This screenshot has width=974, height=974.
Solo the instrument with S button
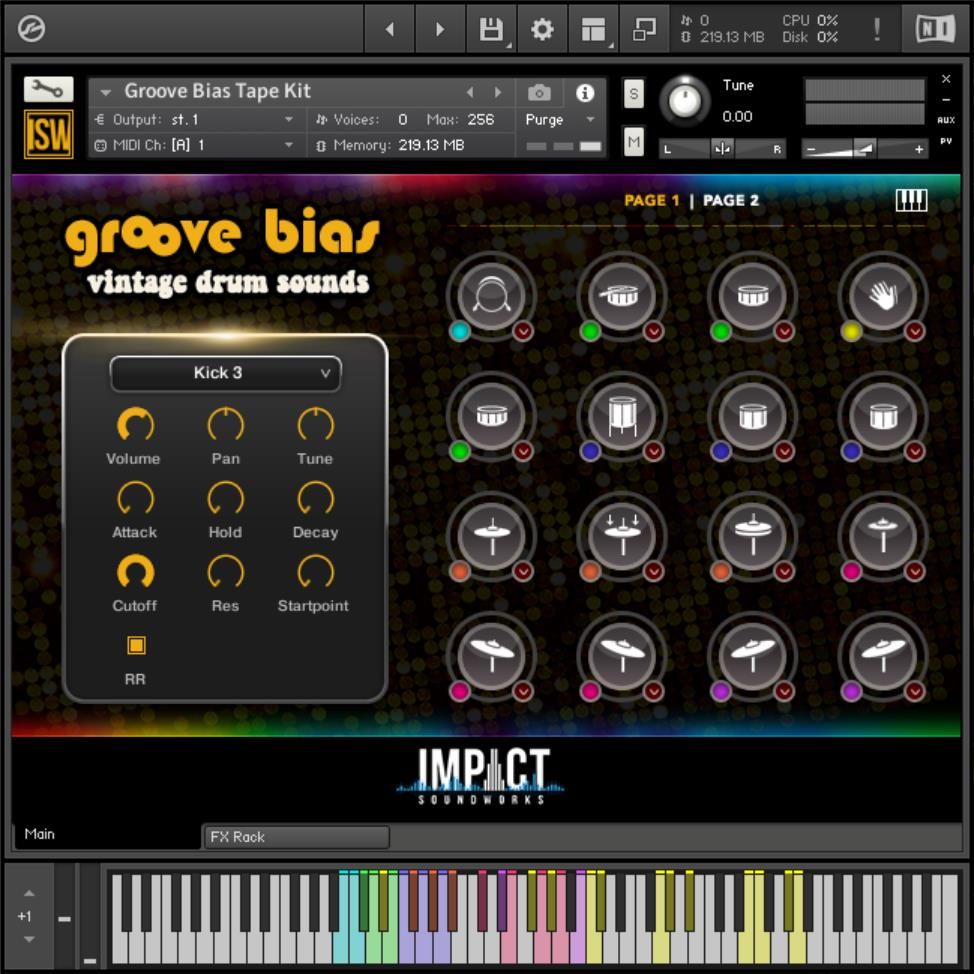pos(633,94)
